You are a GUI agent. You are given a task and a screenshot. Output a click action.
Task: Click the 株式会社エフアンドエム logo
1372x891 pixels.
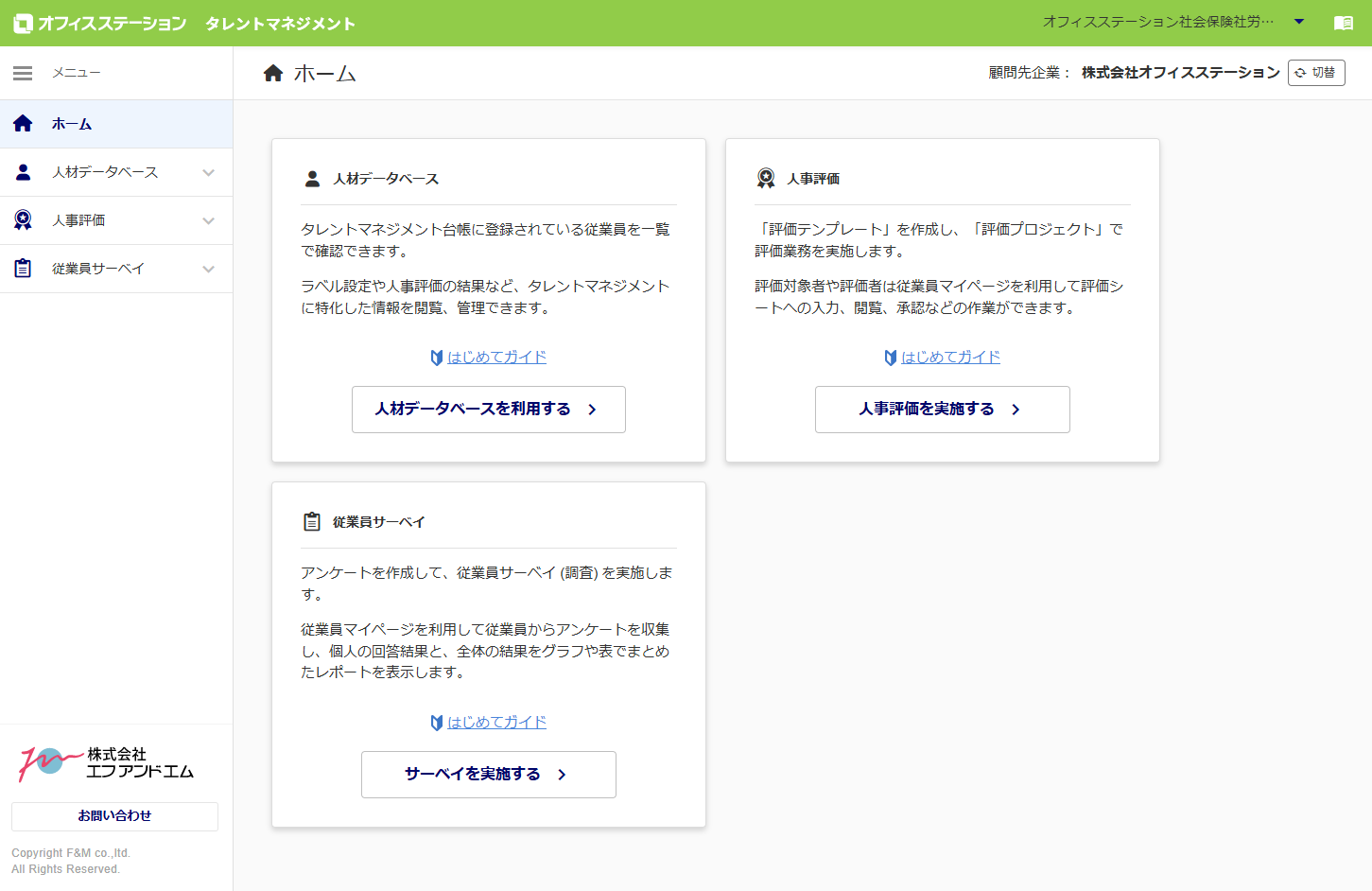pyautogui.click(x=106, y=764)
